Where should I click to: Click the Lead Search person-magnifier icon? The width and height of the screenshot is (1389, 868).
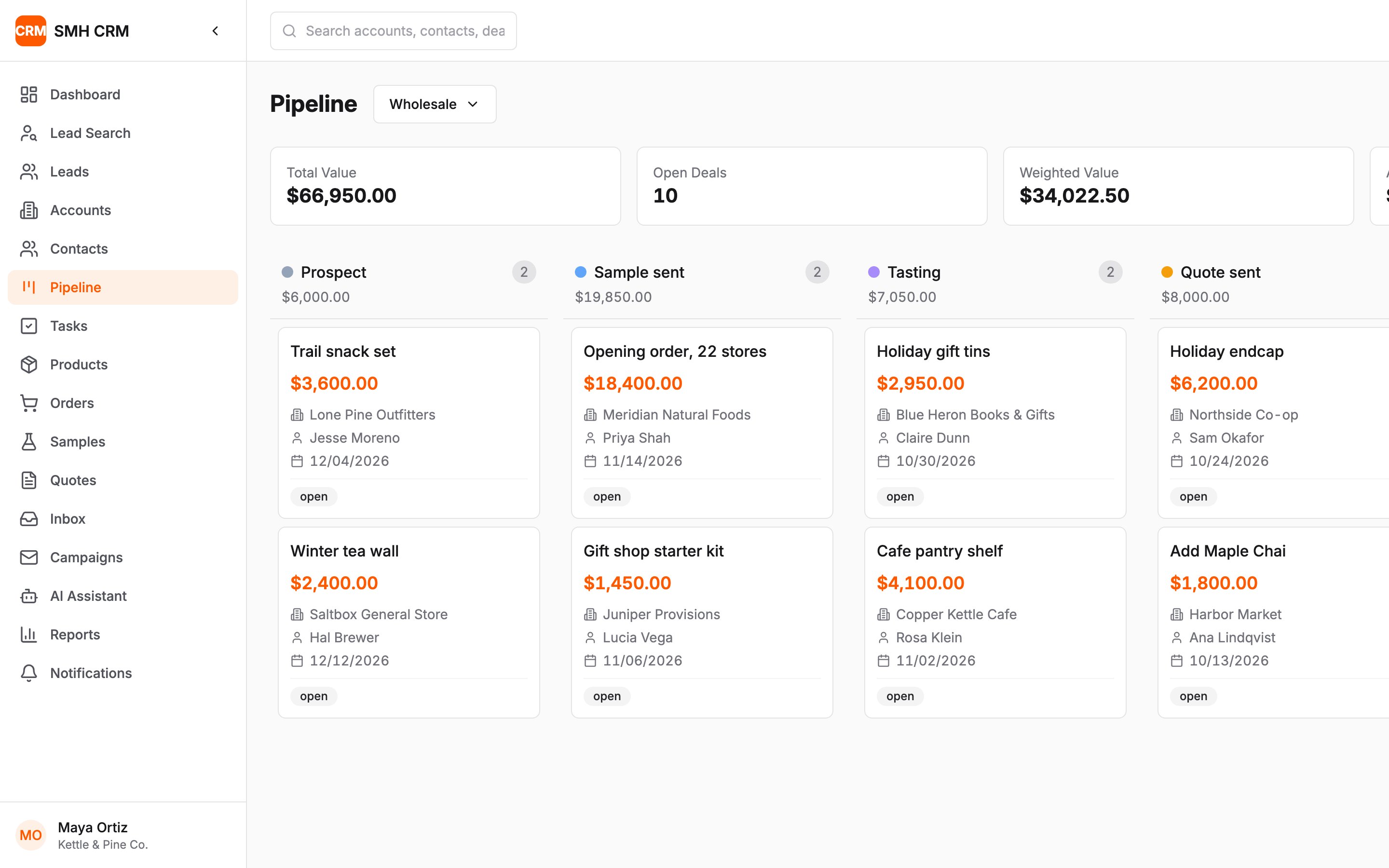coord(29,133)
